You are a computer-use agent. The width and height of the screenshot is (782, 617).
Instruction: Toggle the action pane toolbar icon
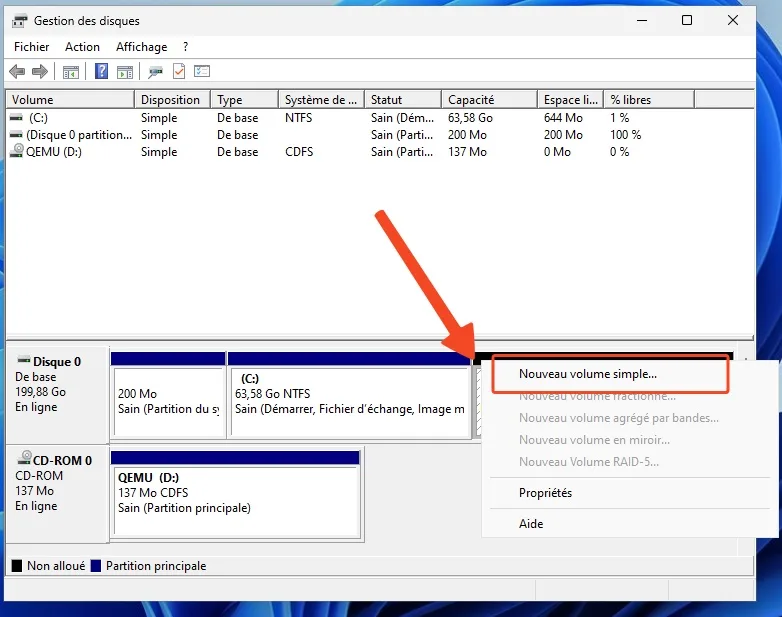click(125, 72)
